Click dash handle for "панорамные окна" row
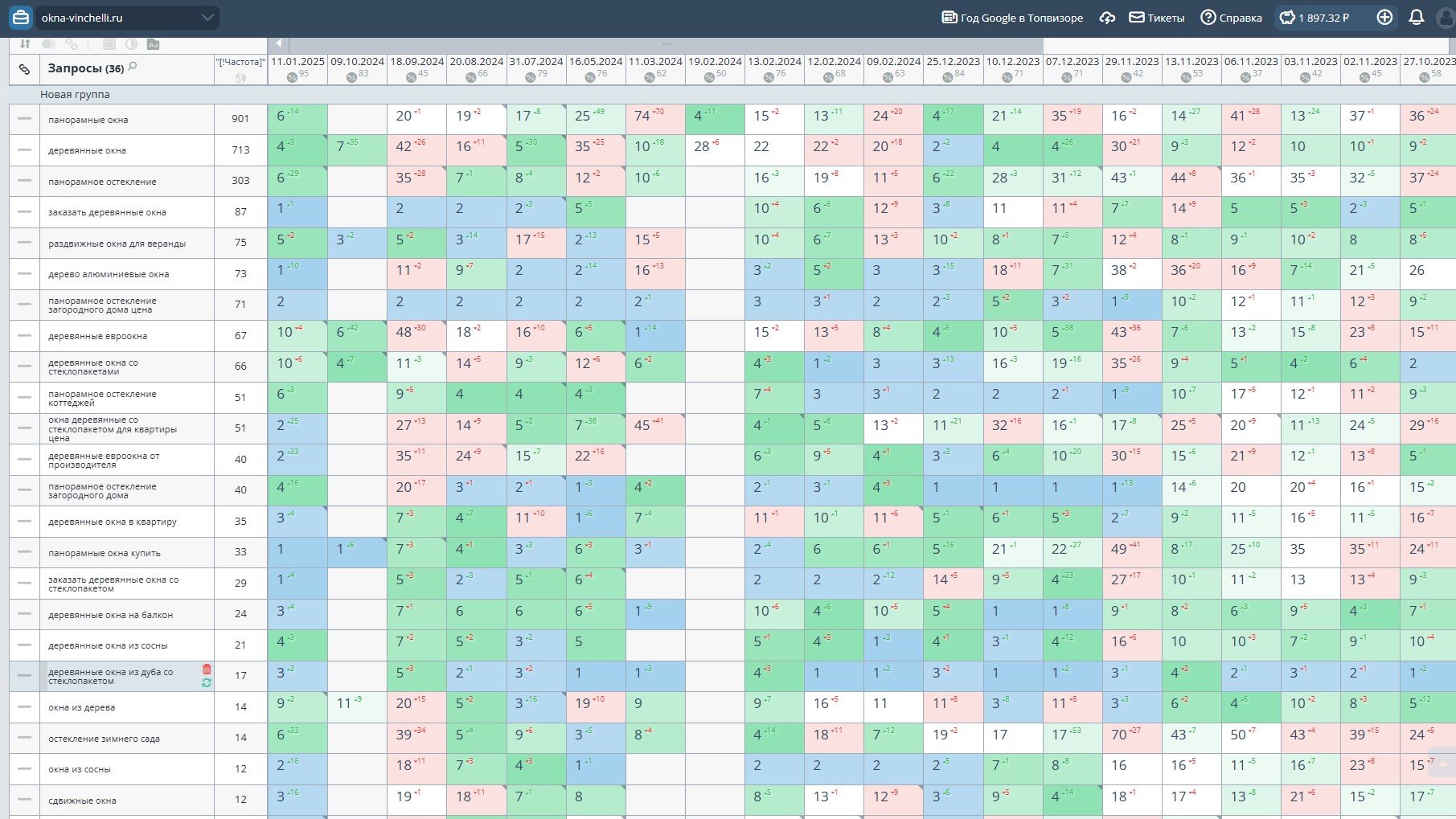The image size is (1456, 819). (x=25, y=119)
